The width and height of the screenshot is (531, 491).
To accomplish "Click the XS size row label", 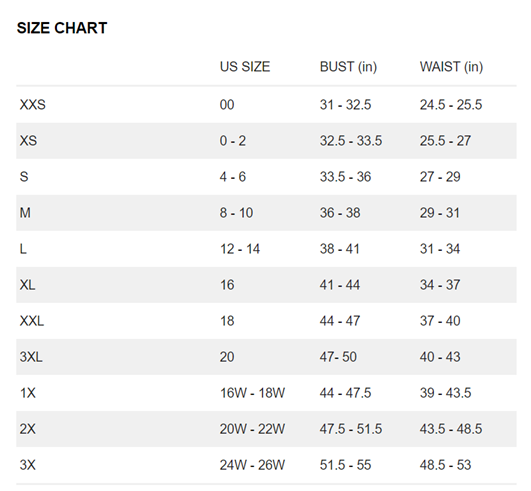I will pos(28,141).
